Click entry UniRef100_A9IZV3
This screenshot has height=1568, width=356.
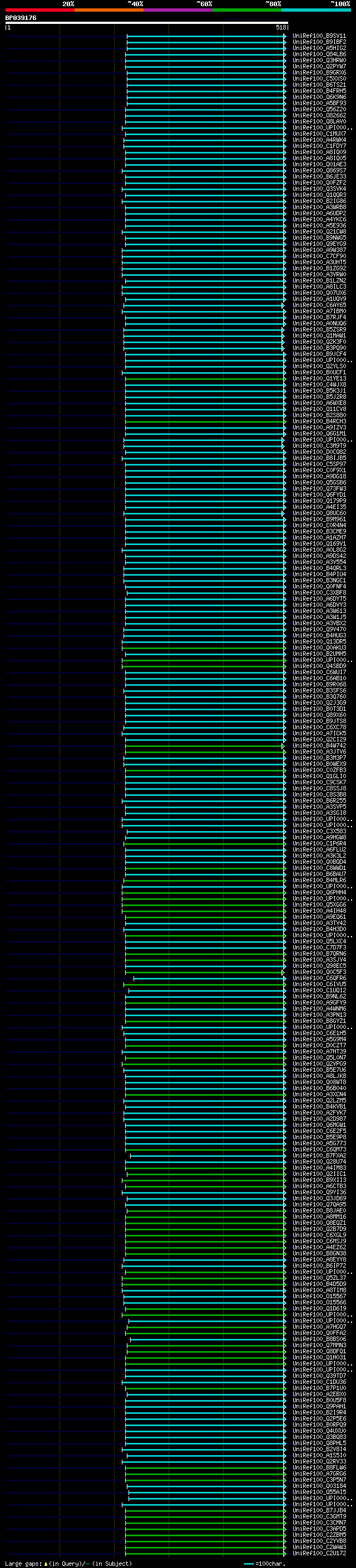(319, 428)
